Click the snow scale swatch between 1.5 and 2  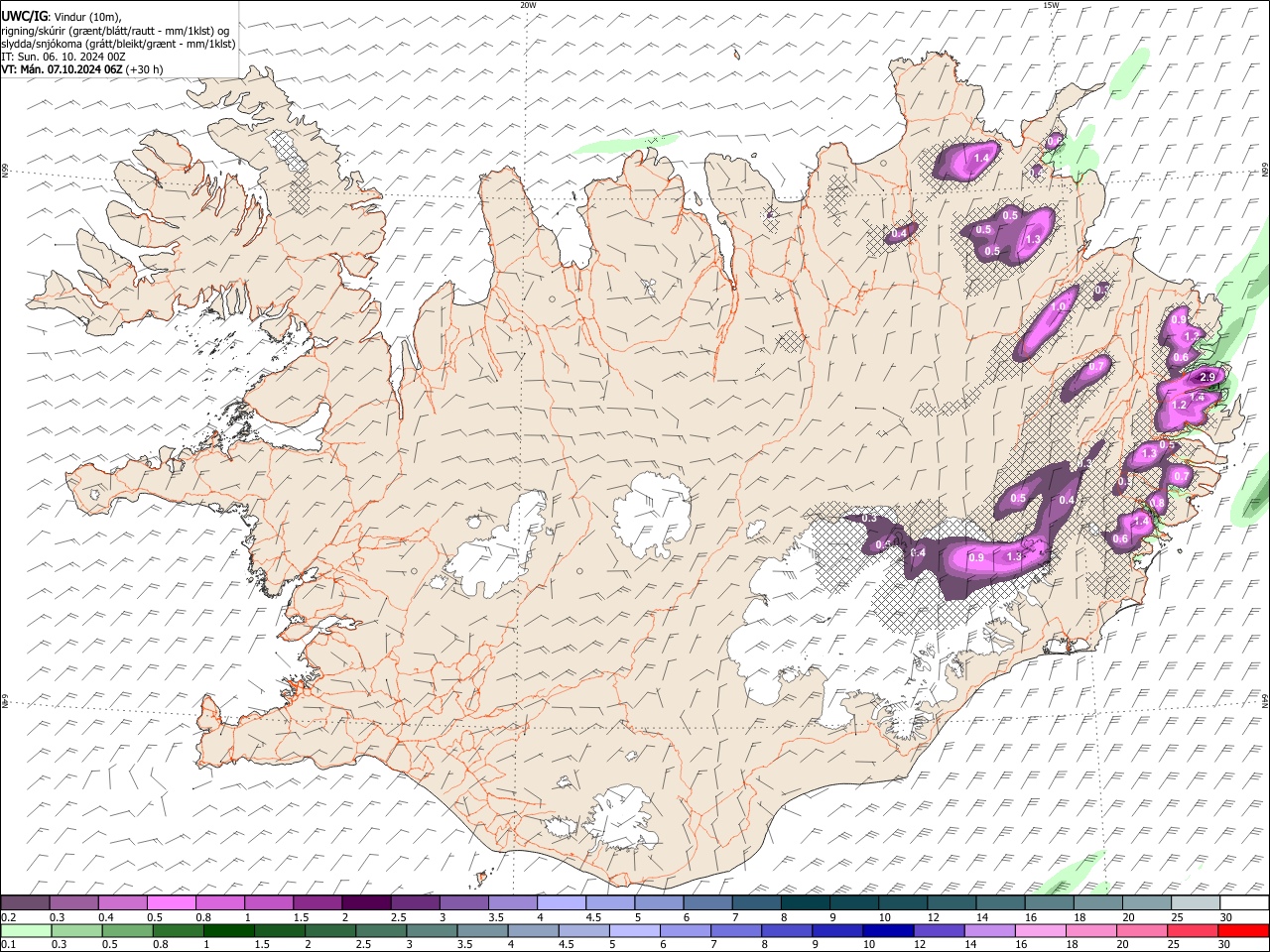317,903
